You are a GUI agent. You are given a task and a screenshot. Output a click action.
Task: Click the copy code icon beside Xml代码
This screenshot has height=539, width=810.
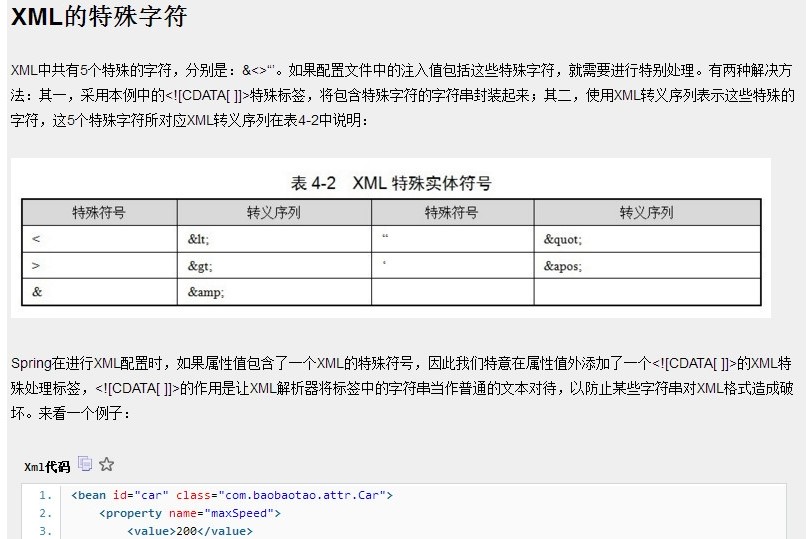click(x=85, y=464)
